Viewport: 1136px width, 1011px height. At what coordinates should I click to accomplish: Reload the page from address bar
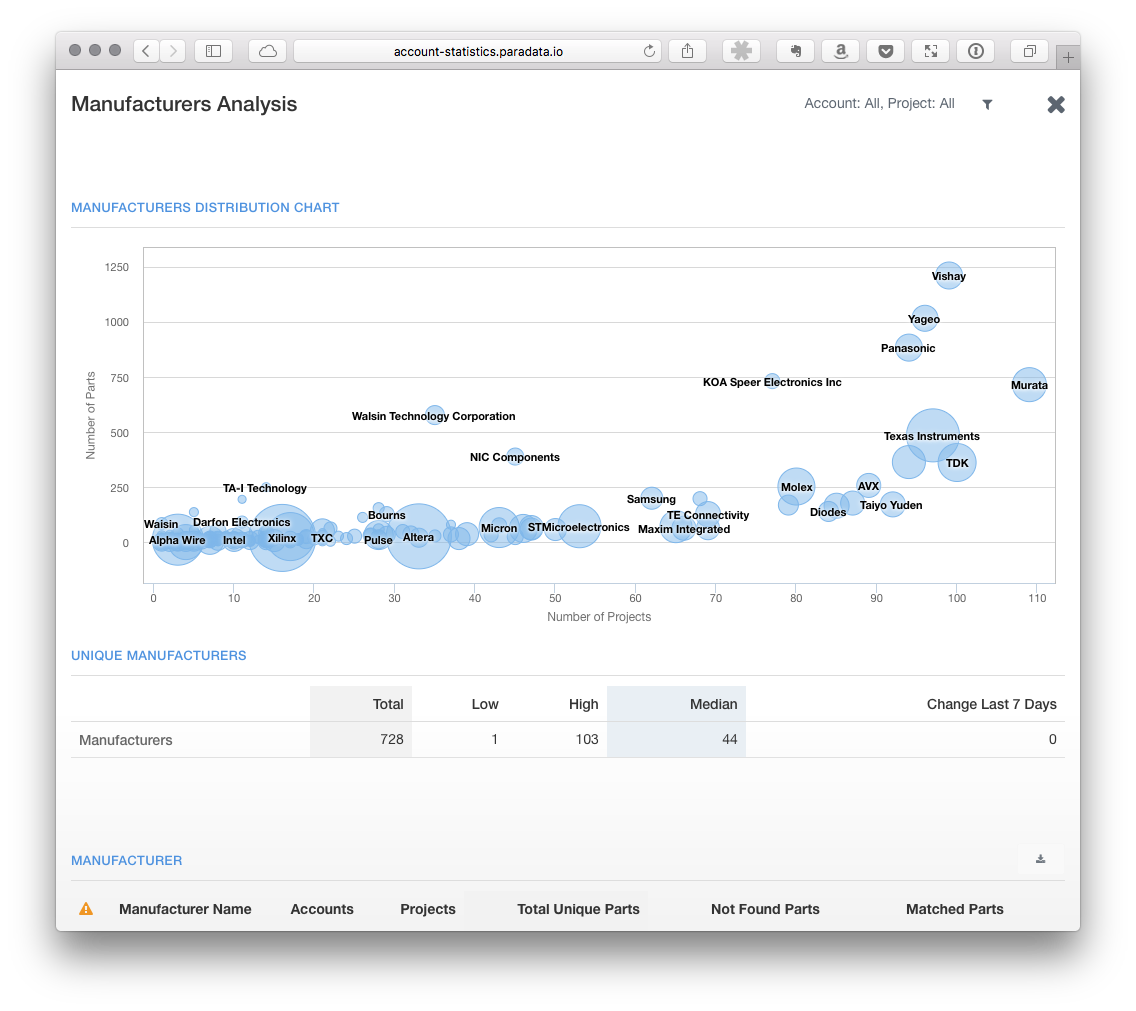point(649,51)
